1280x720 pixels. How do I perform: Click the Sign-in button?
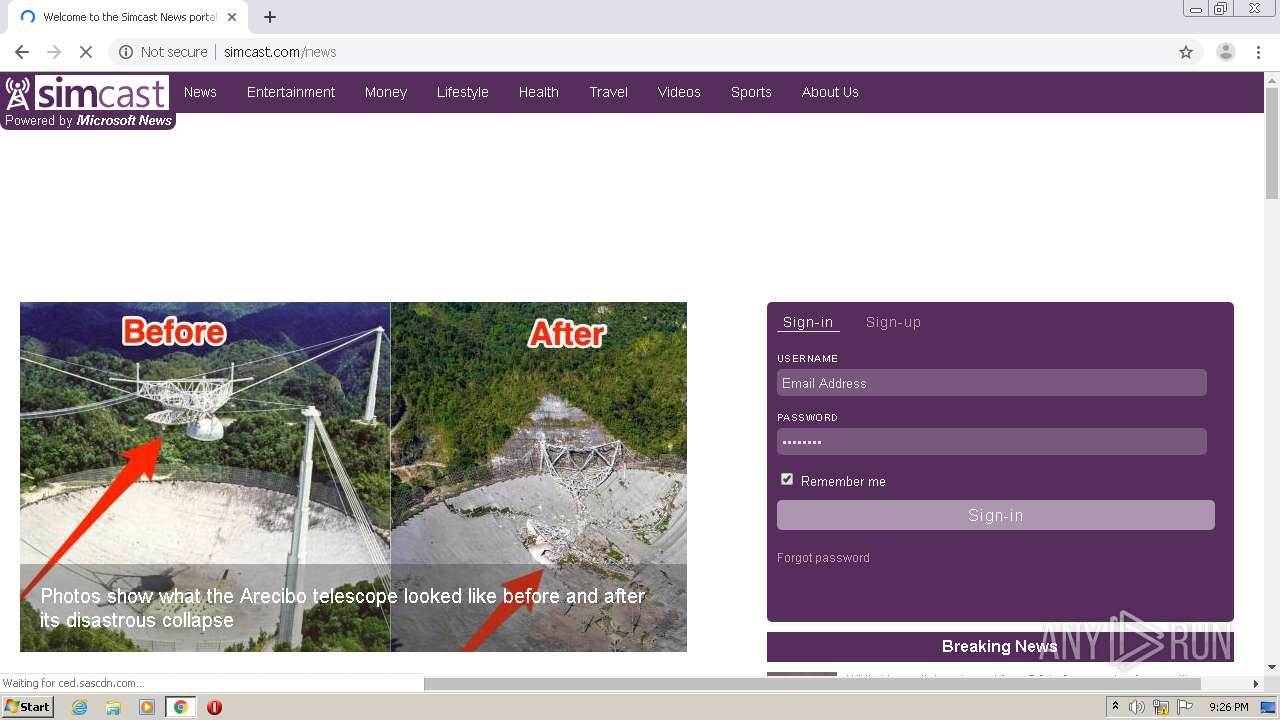pyautogui.click(x=996, y=515)
